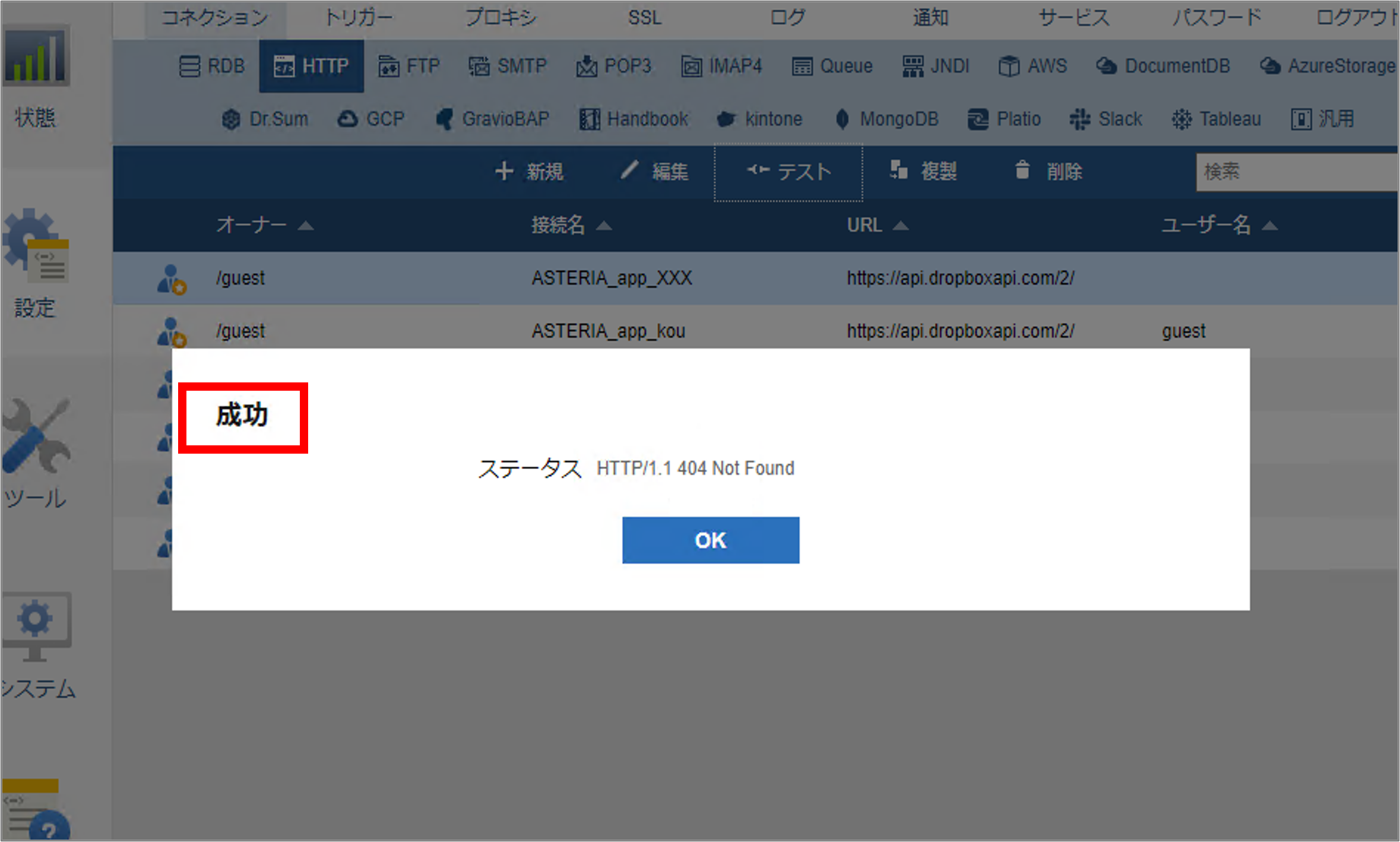Select the DocumentDB connection type
1400x842 pixels.
(x=1164, y=66)
